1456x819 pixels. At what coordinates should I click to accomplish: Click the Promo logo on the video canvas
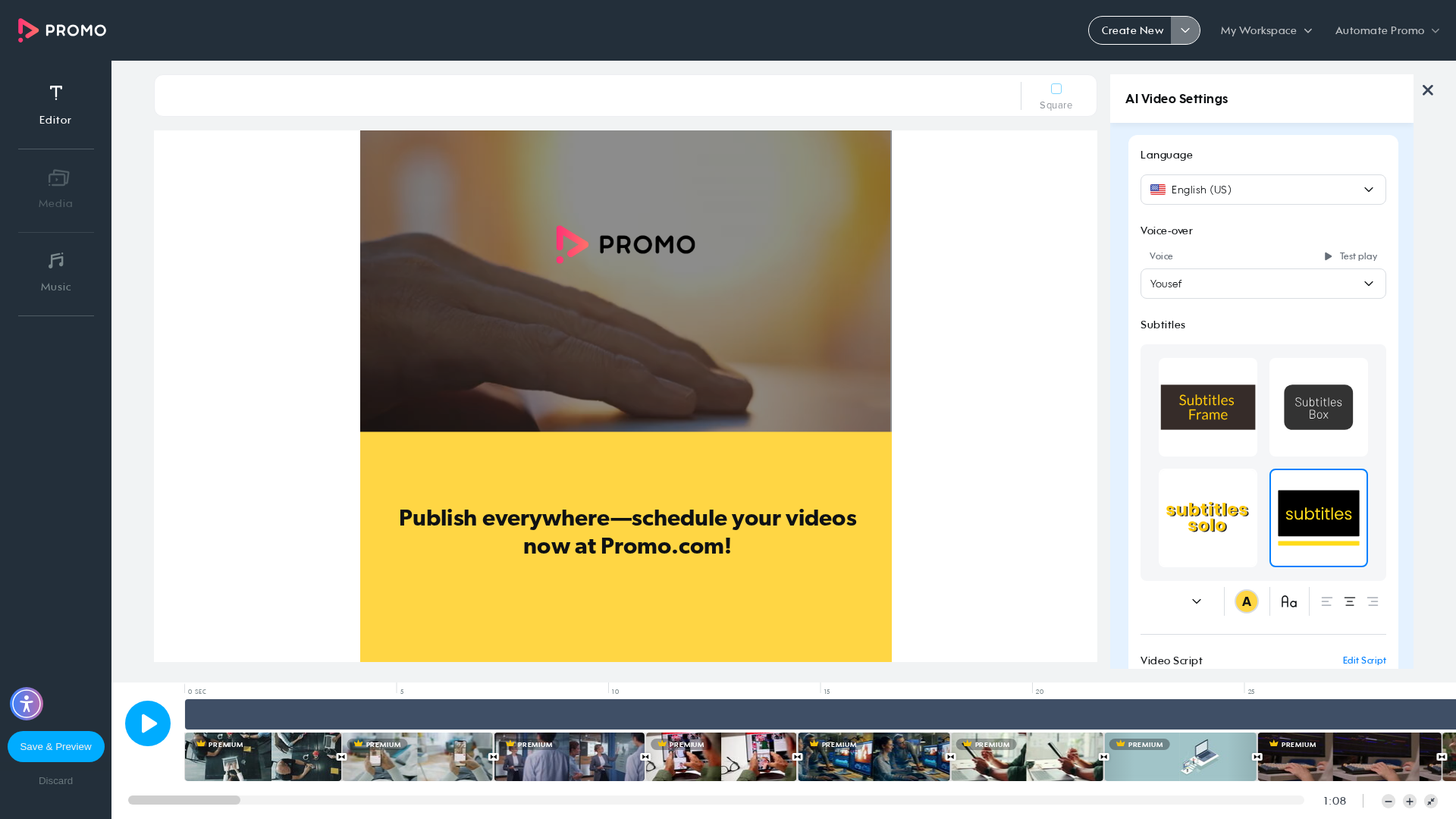[x=626, y=244]
